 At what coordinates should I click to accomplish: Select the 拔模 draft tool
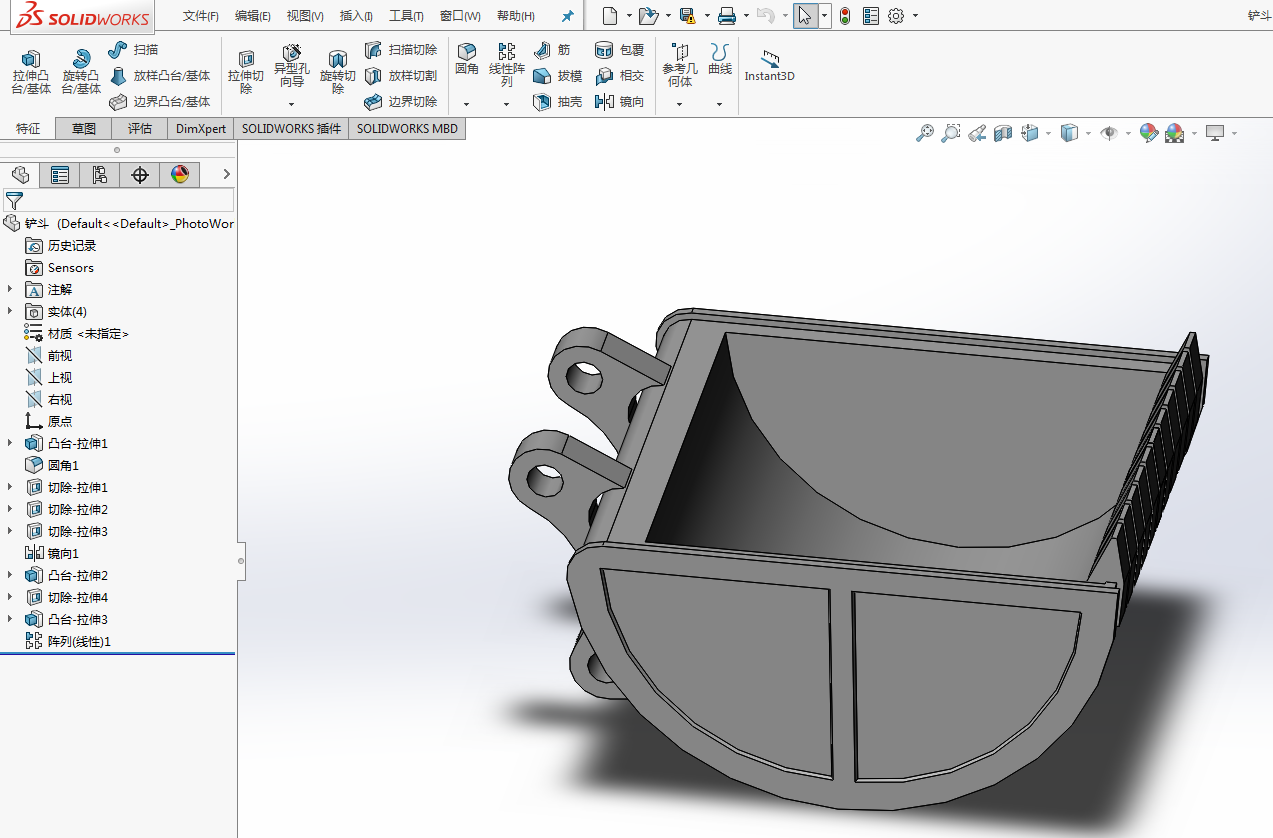point(557,75)
